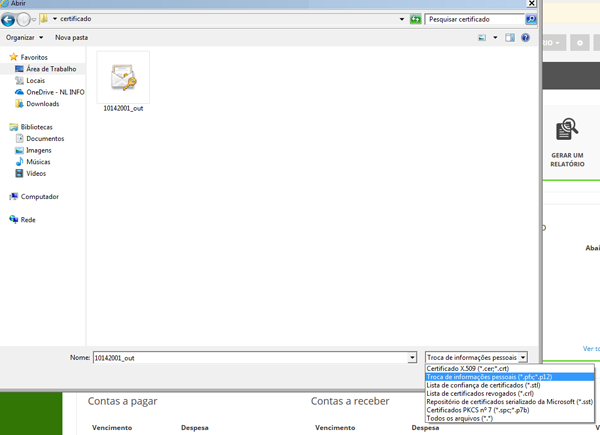Open OneDrive - NL INFO in sidebar
The width and height of the screenshot is (600, 435).
49,92
